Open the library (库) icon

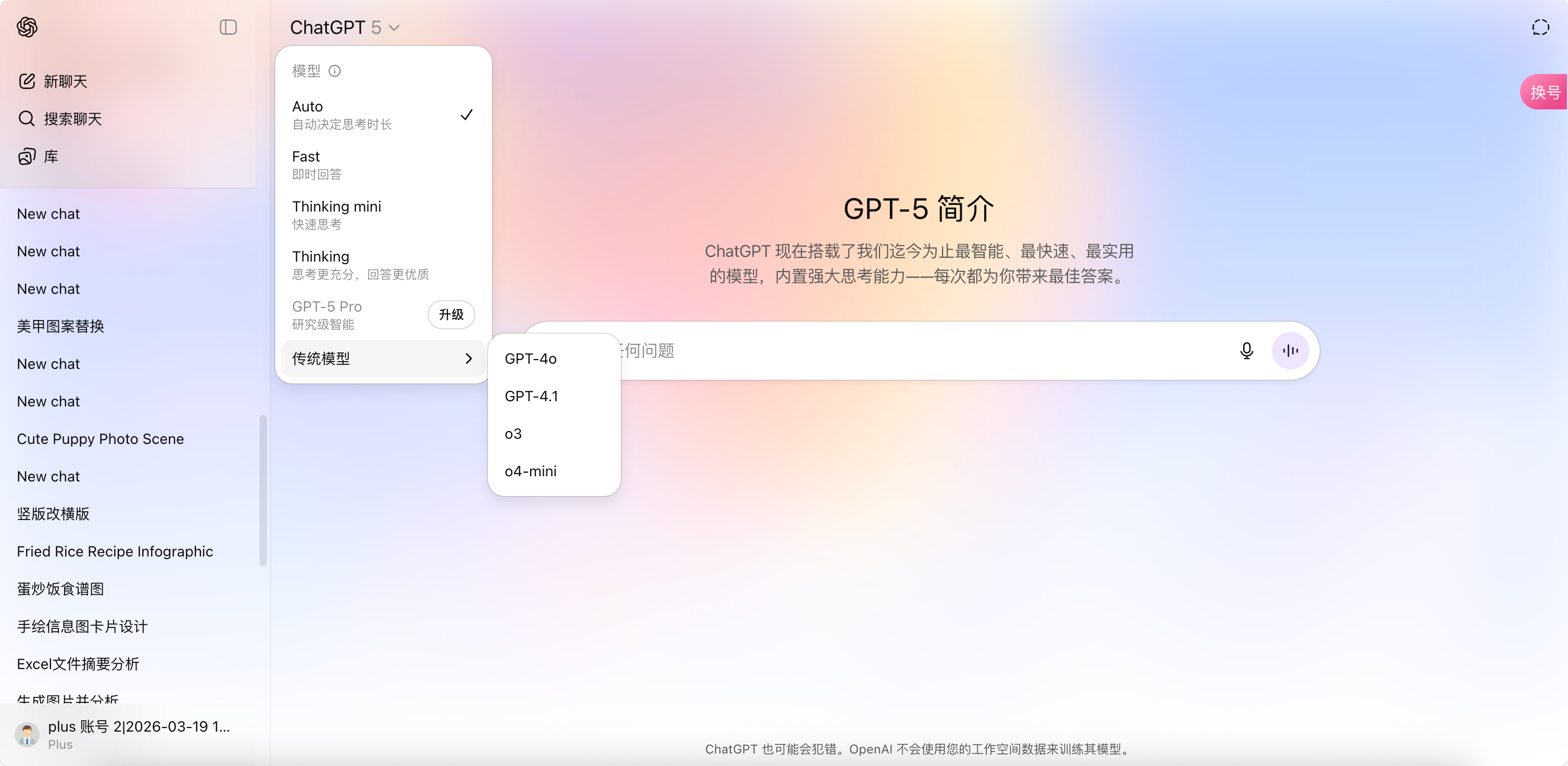coord(26,156)
